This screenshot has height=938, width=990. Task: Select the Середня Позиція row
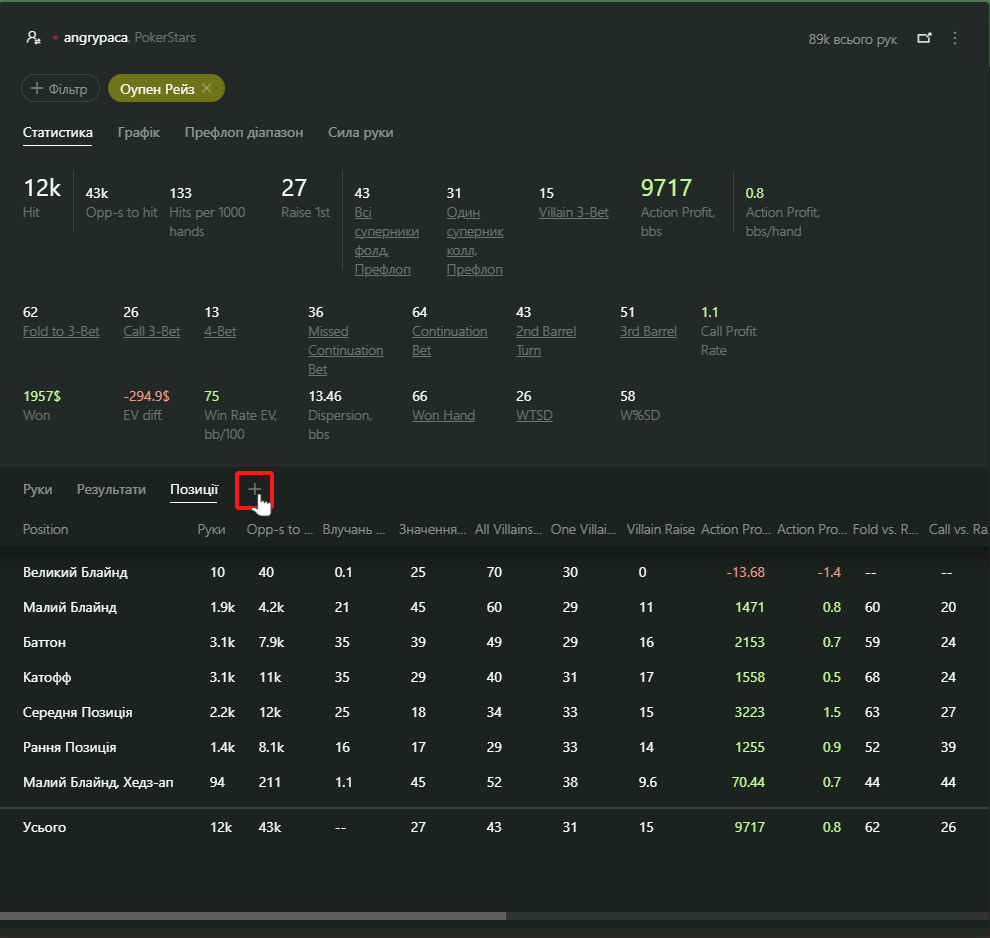click(x=495, y=712)
